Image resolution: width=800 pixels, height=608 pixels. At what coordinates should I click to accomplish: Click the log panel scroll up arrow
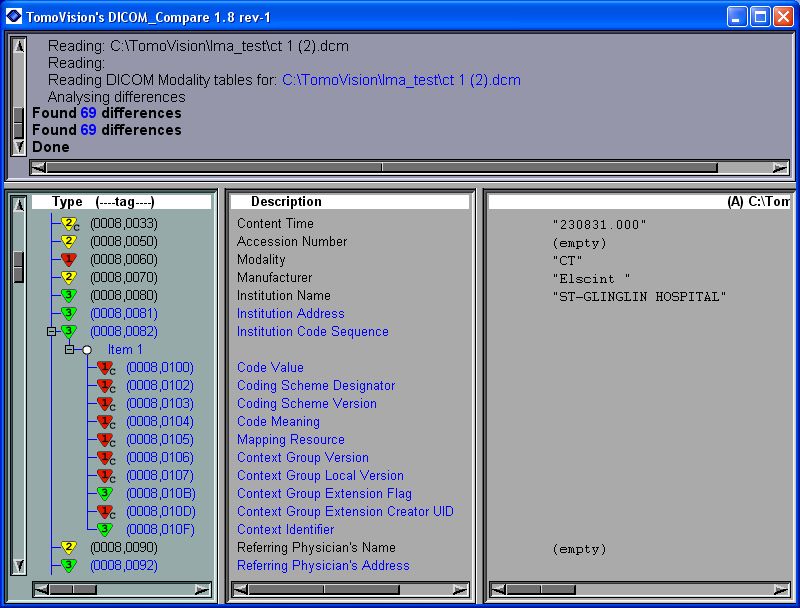pyautogui.click(x=19, y=46)
